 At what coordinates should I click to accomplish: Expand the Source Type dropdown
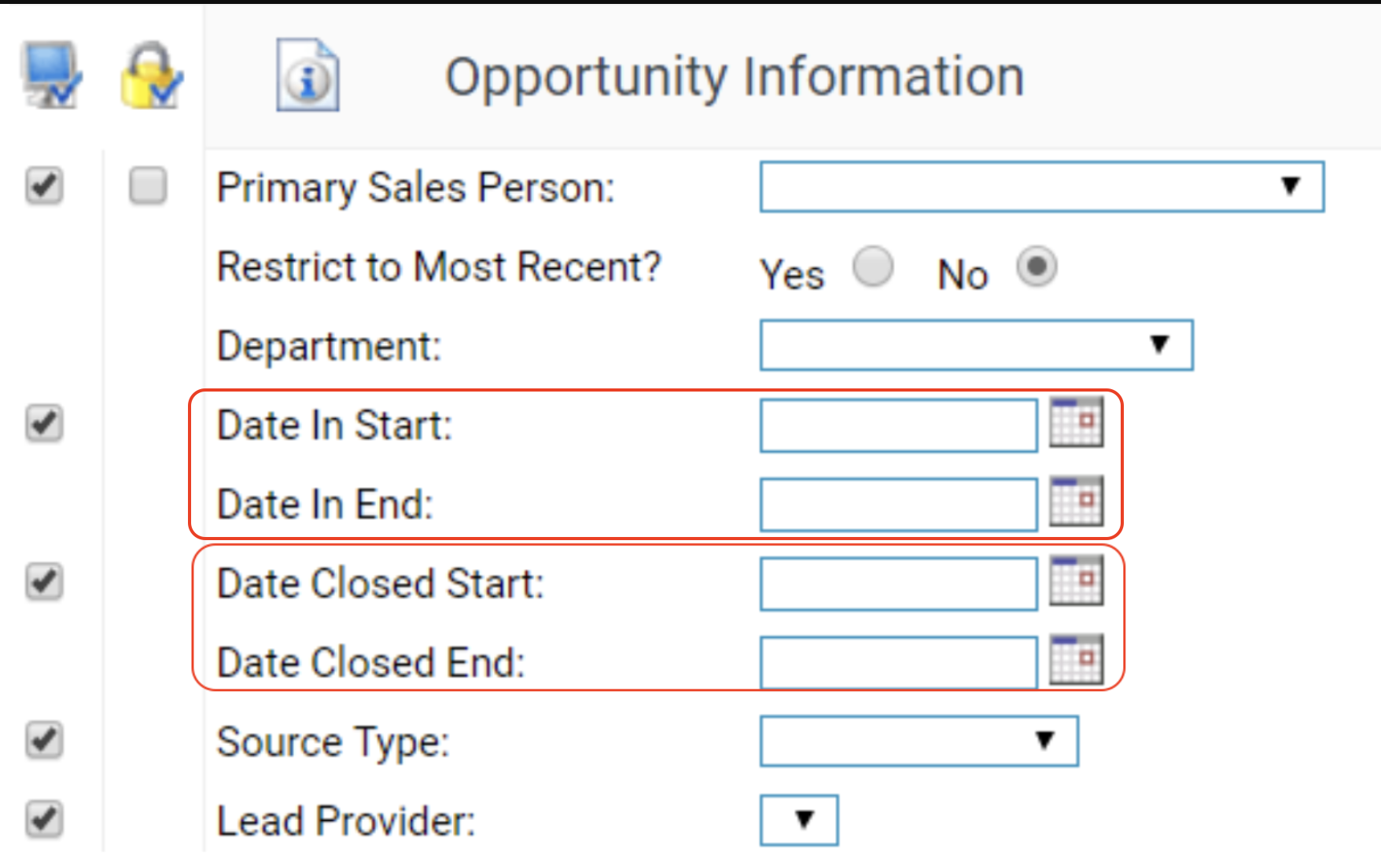[x=919, y=741]
